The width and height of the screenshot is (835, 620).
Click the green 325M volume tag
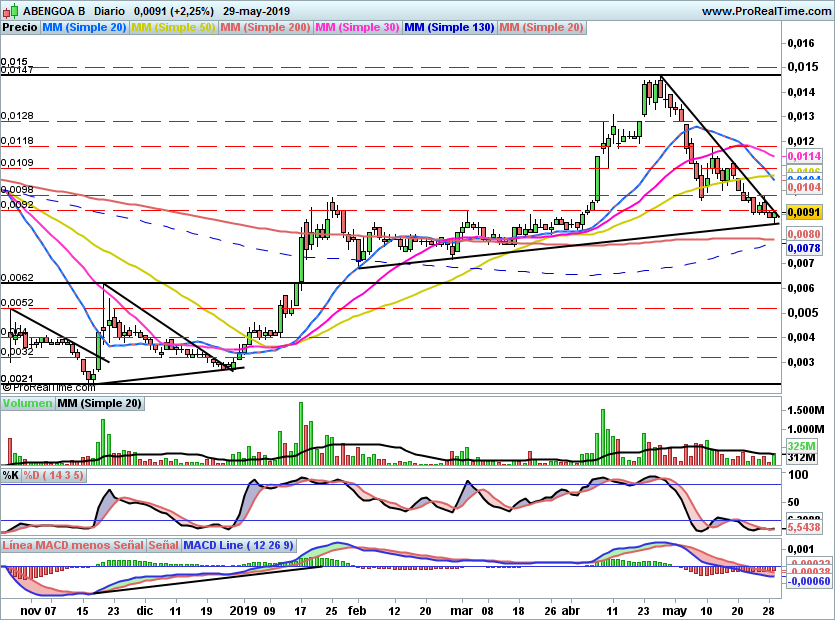[x=801, y=446]
